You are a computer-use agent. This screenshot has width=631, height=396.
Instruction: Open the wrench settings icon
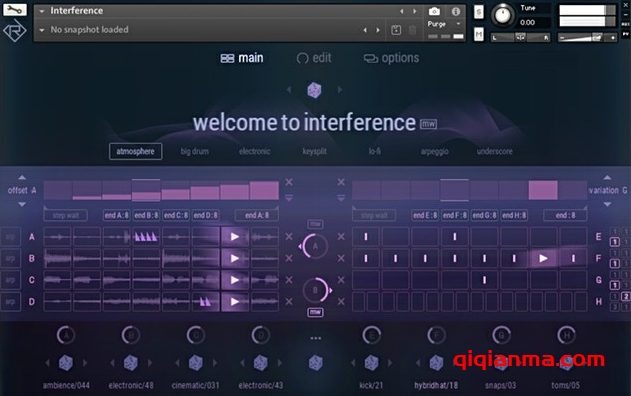(x=15, y=10)
